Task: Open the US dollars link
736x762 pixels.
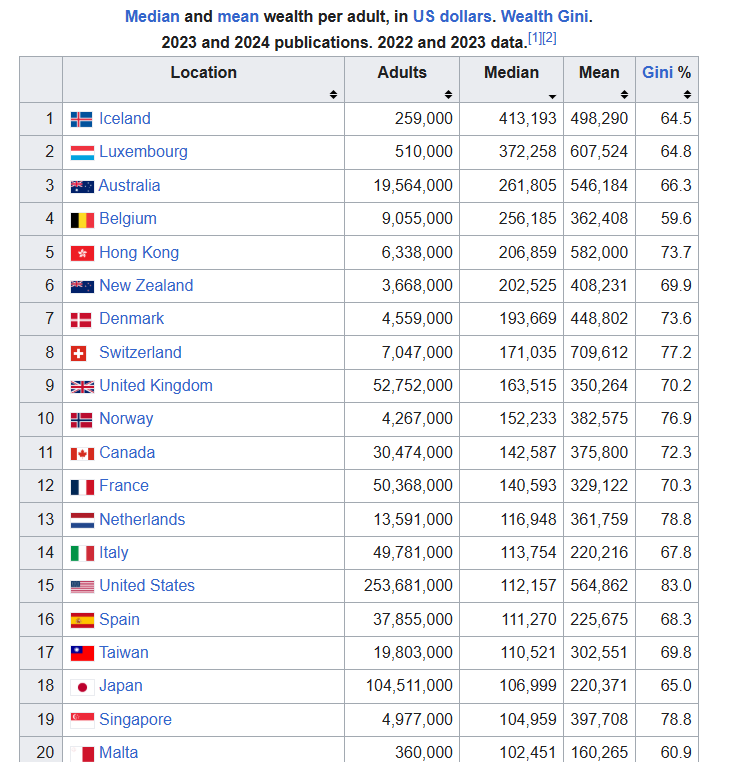Action: coord(452,17)
